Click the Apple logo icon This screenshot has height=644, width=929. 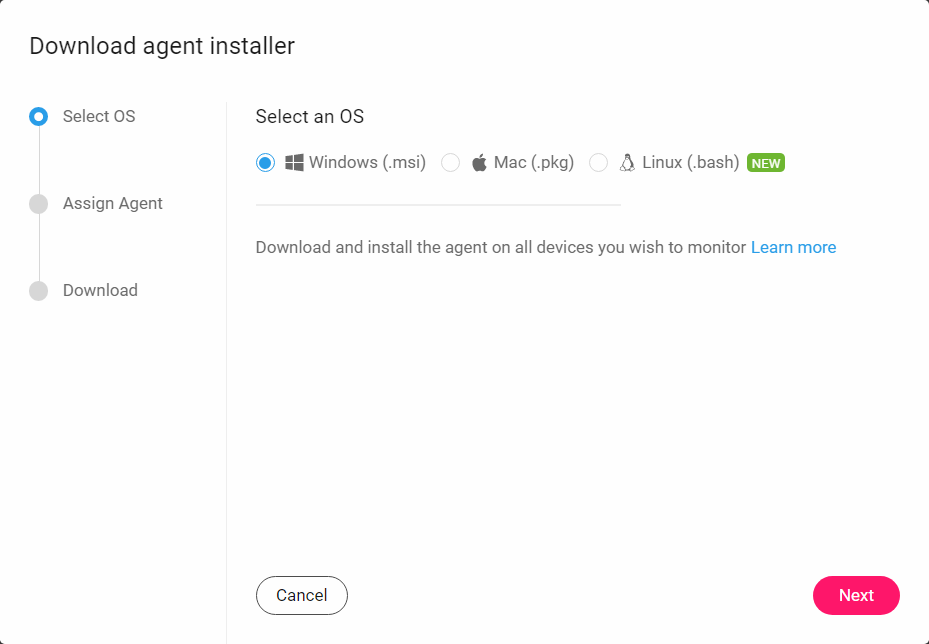tap(478, 162)
